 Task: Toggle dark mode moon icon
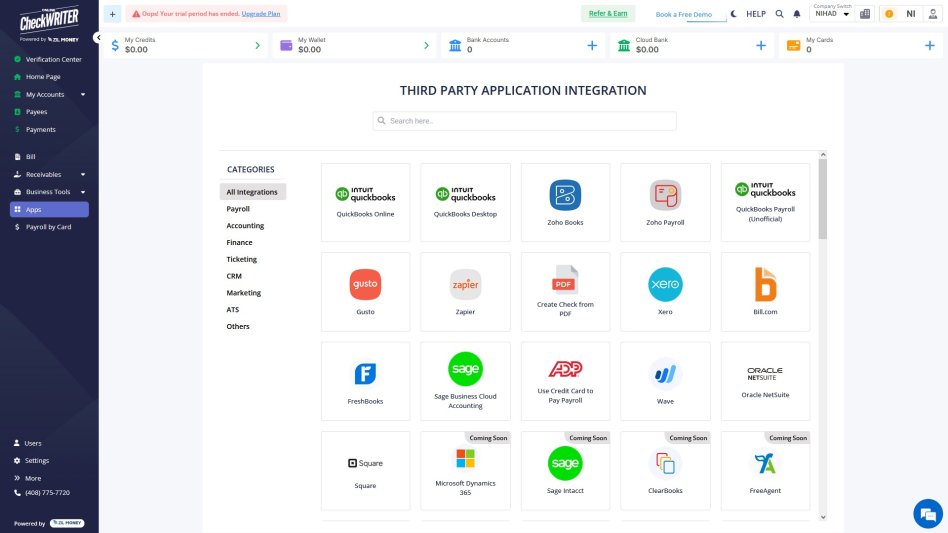(733, 14)
